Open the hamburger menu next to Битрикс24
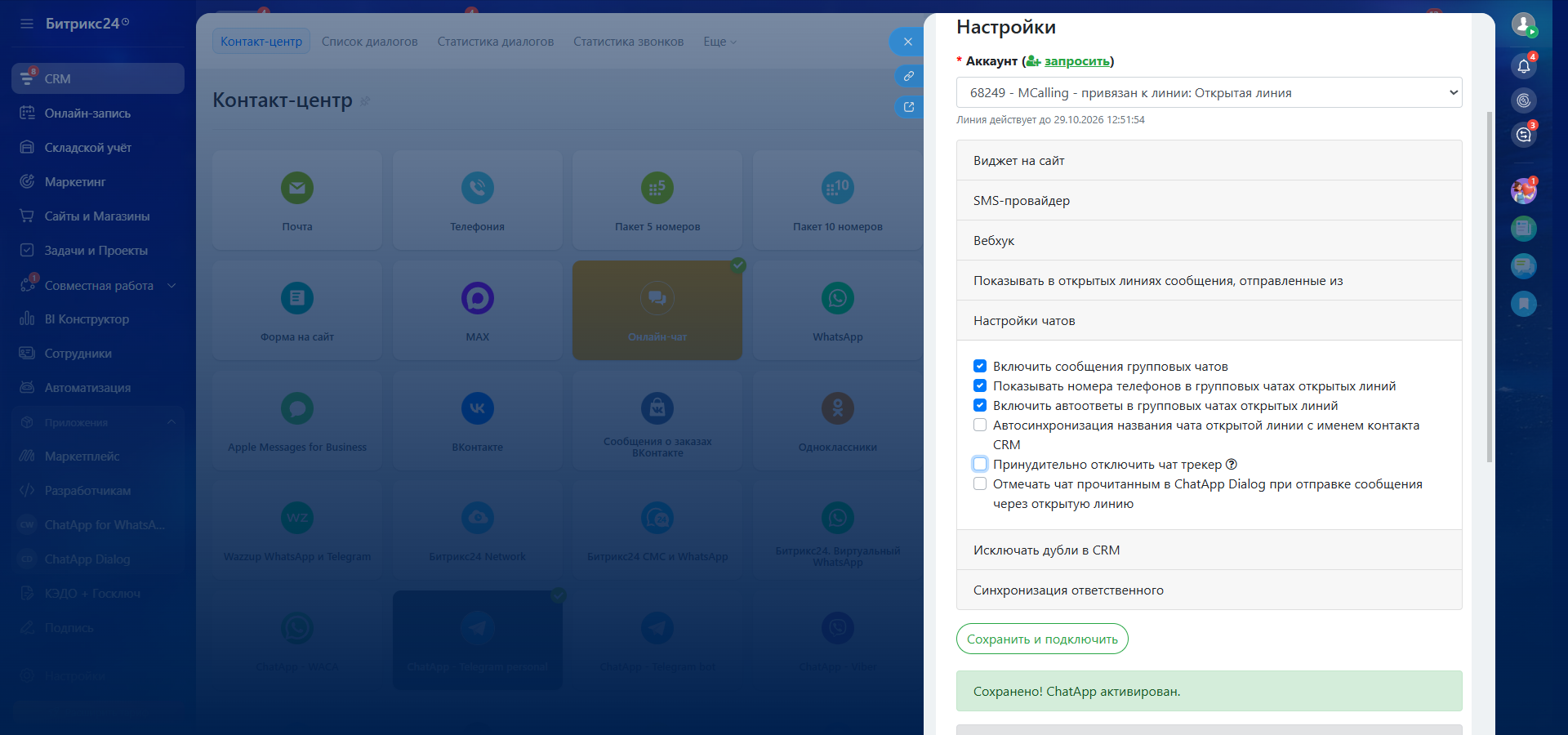Image resolution: width=1568 pixels, height=735 pixels. click(27, 24)
